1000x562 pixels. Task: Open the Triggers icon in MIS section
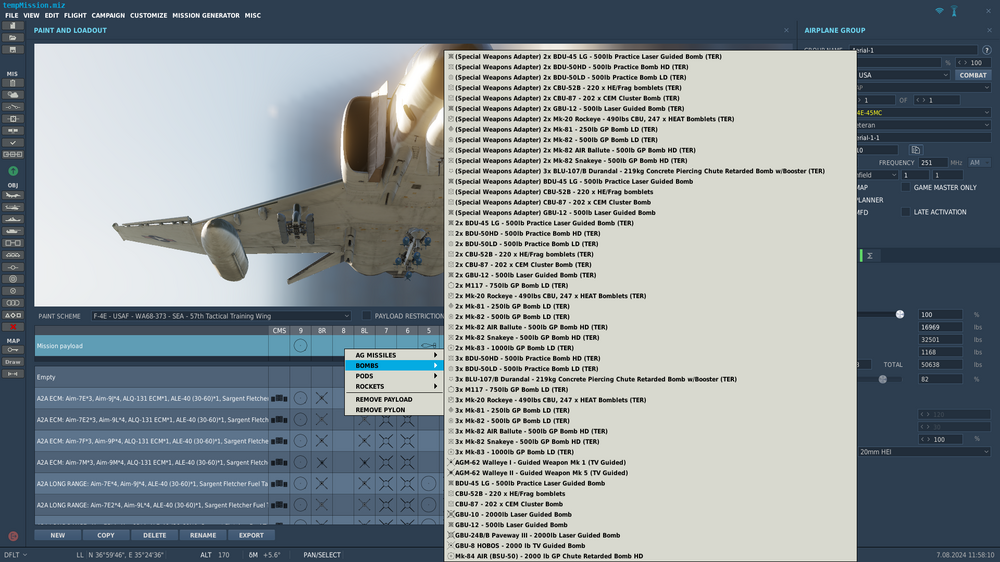[13, 107]
